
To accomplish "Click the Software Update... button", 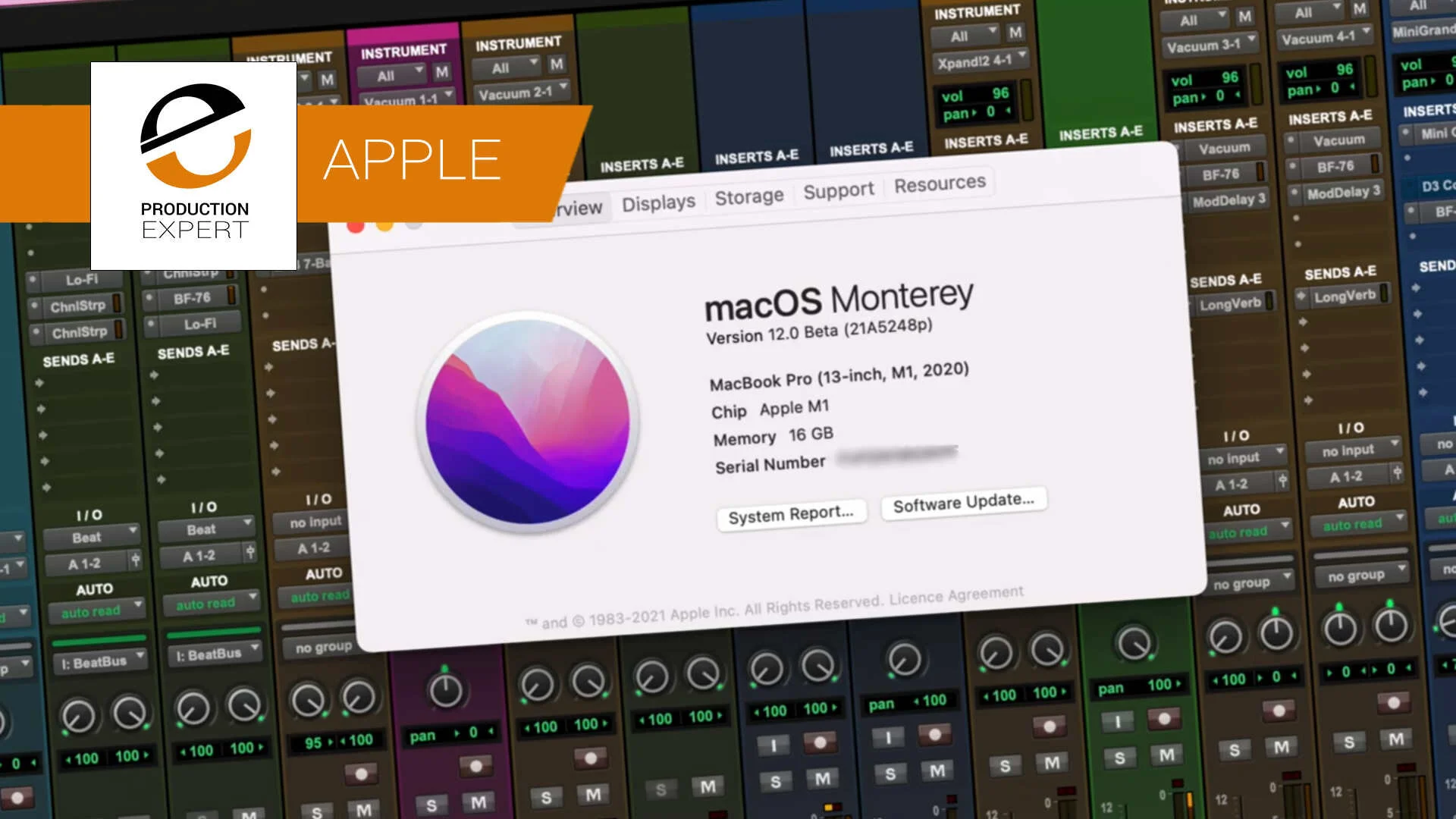I will tap(963, 503).
